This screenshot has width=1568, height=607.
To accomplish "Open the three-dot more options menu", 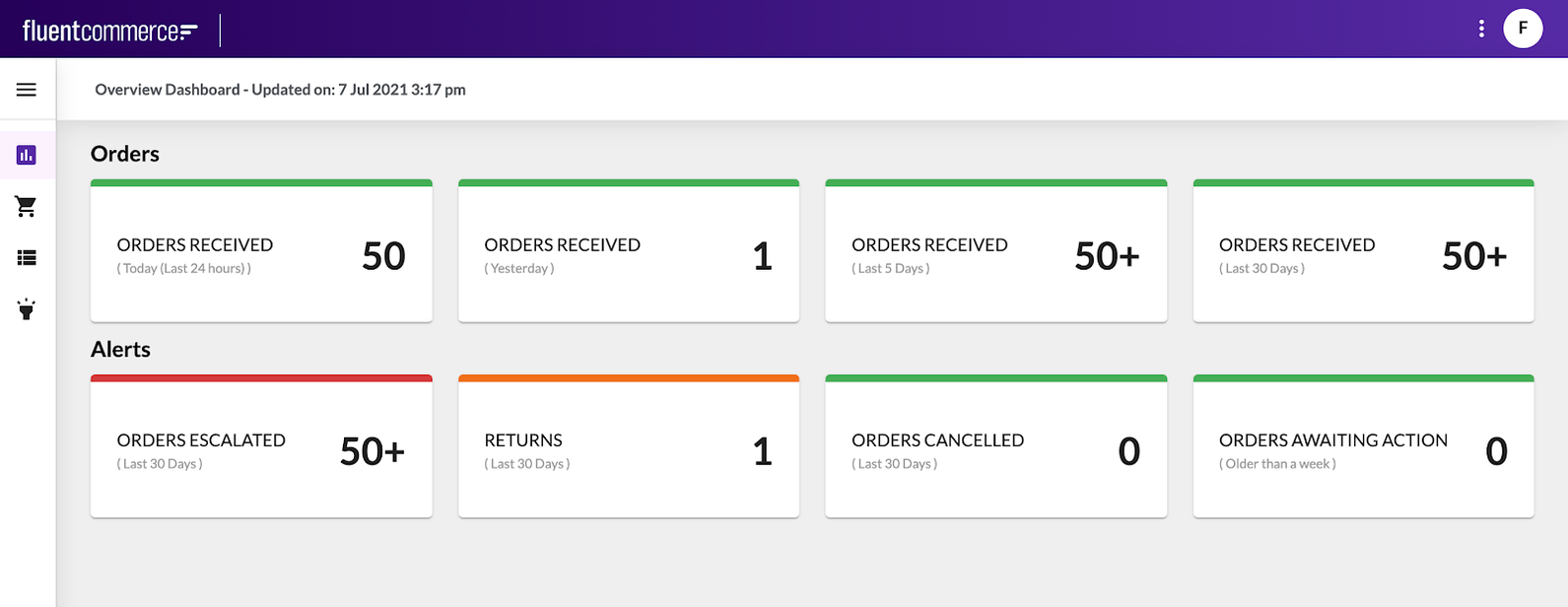I will coord(1481,29).
